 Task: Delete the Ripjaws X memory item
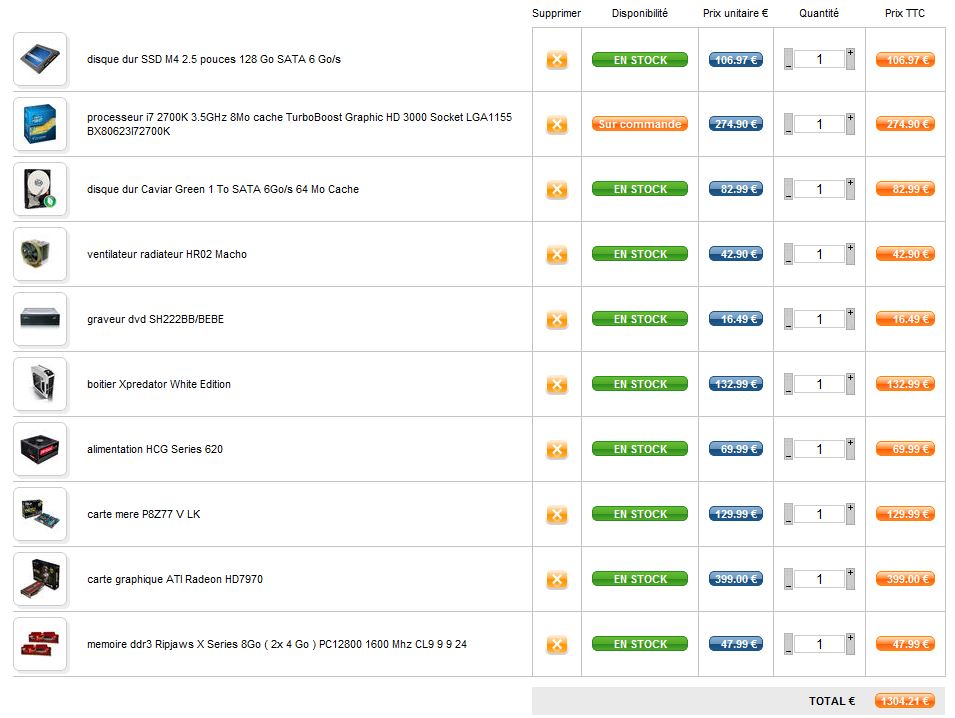(557, 645)
